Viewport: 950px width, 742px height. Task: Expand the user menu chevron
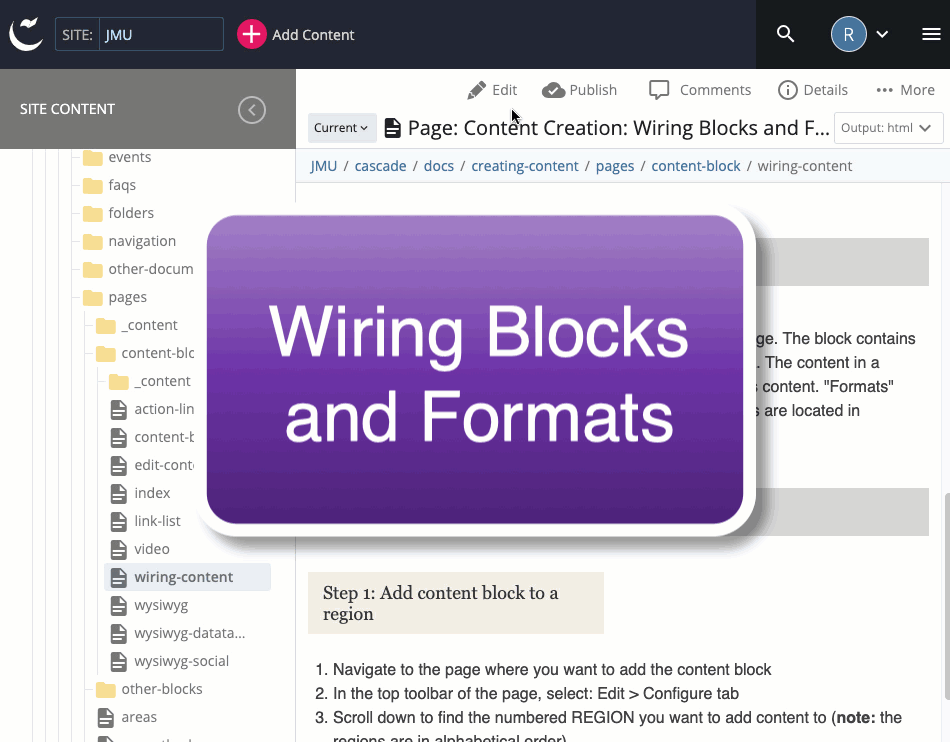[882, 35]
